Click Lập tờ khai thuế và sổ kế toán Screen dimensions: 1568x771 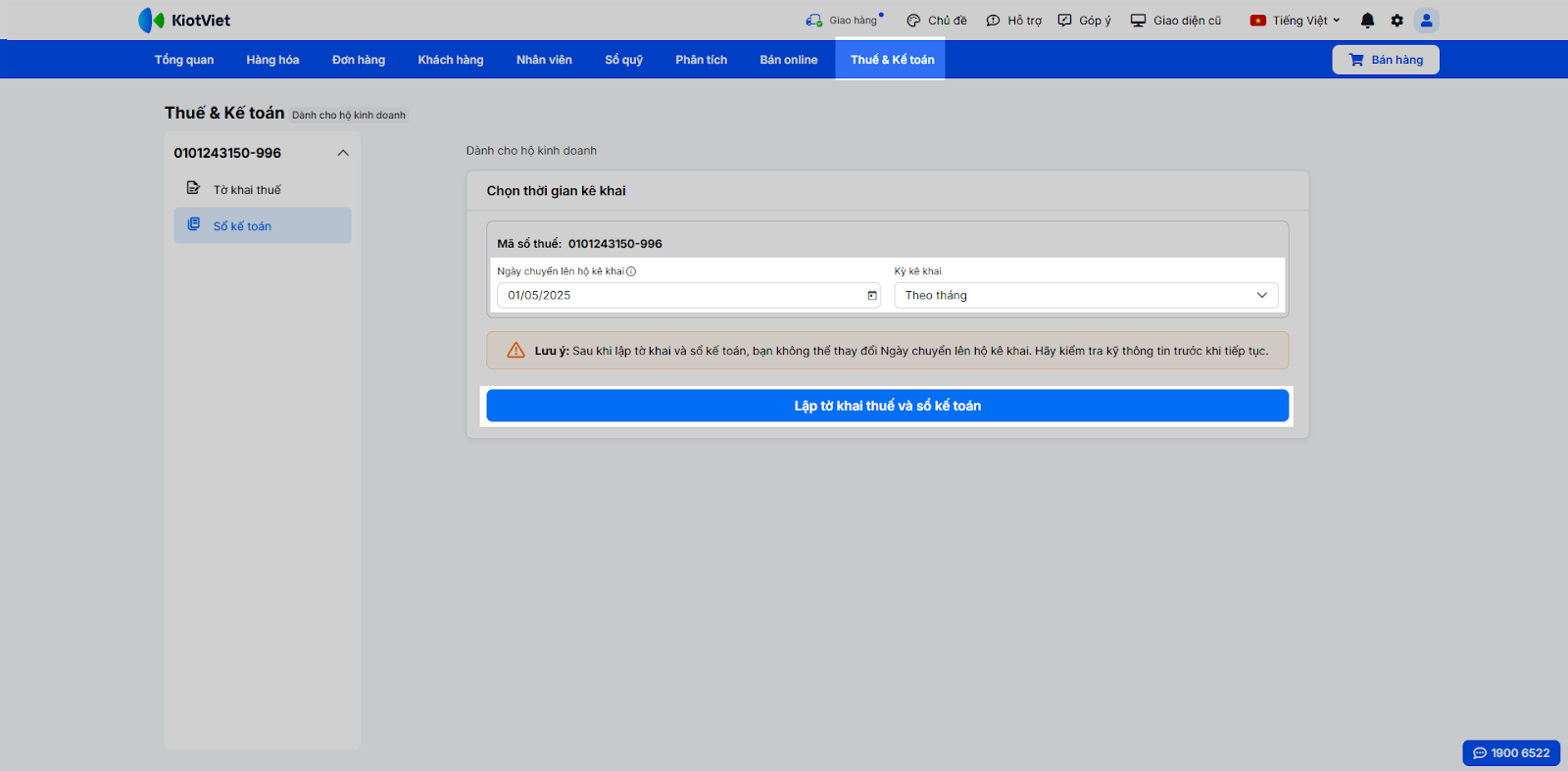(x=888, y=406)
